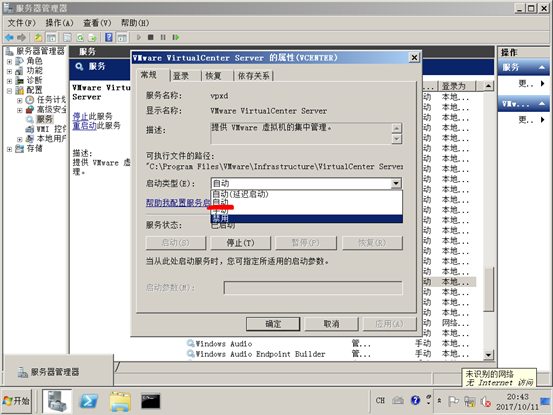Click the Back arrow toolbar icon

[x=9, y=37]
